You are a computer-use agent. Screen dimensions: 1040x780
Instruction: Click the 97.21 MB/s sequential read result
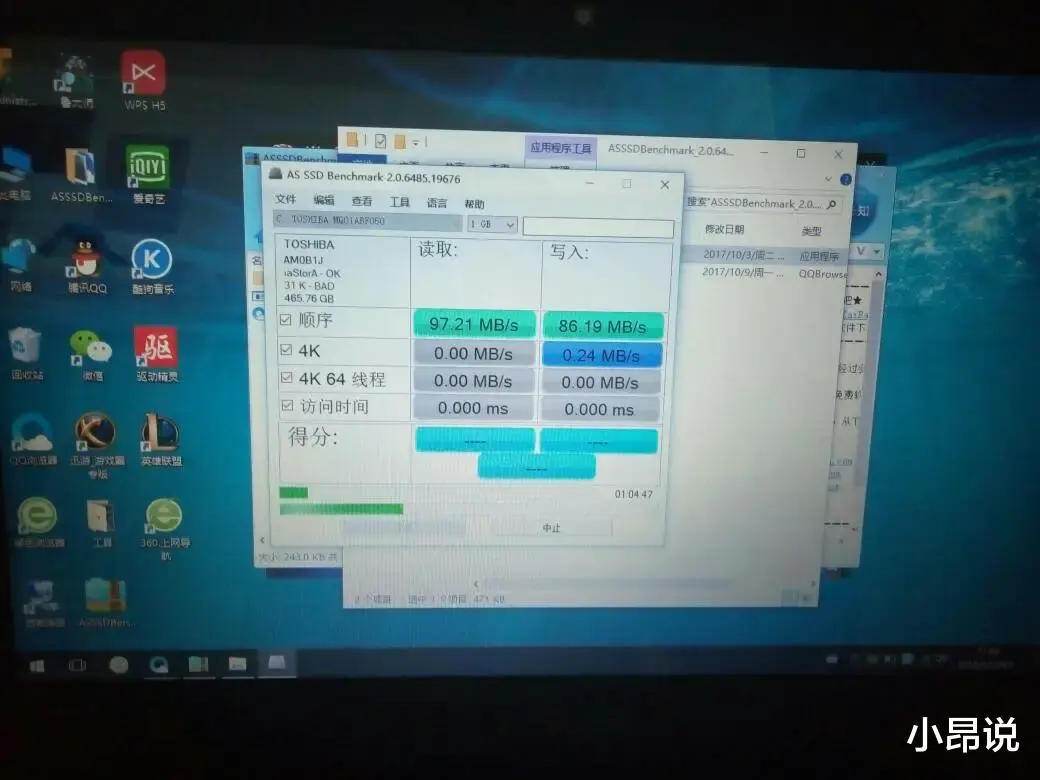click(474, 324)
